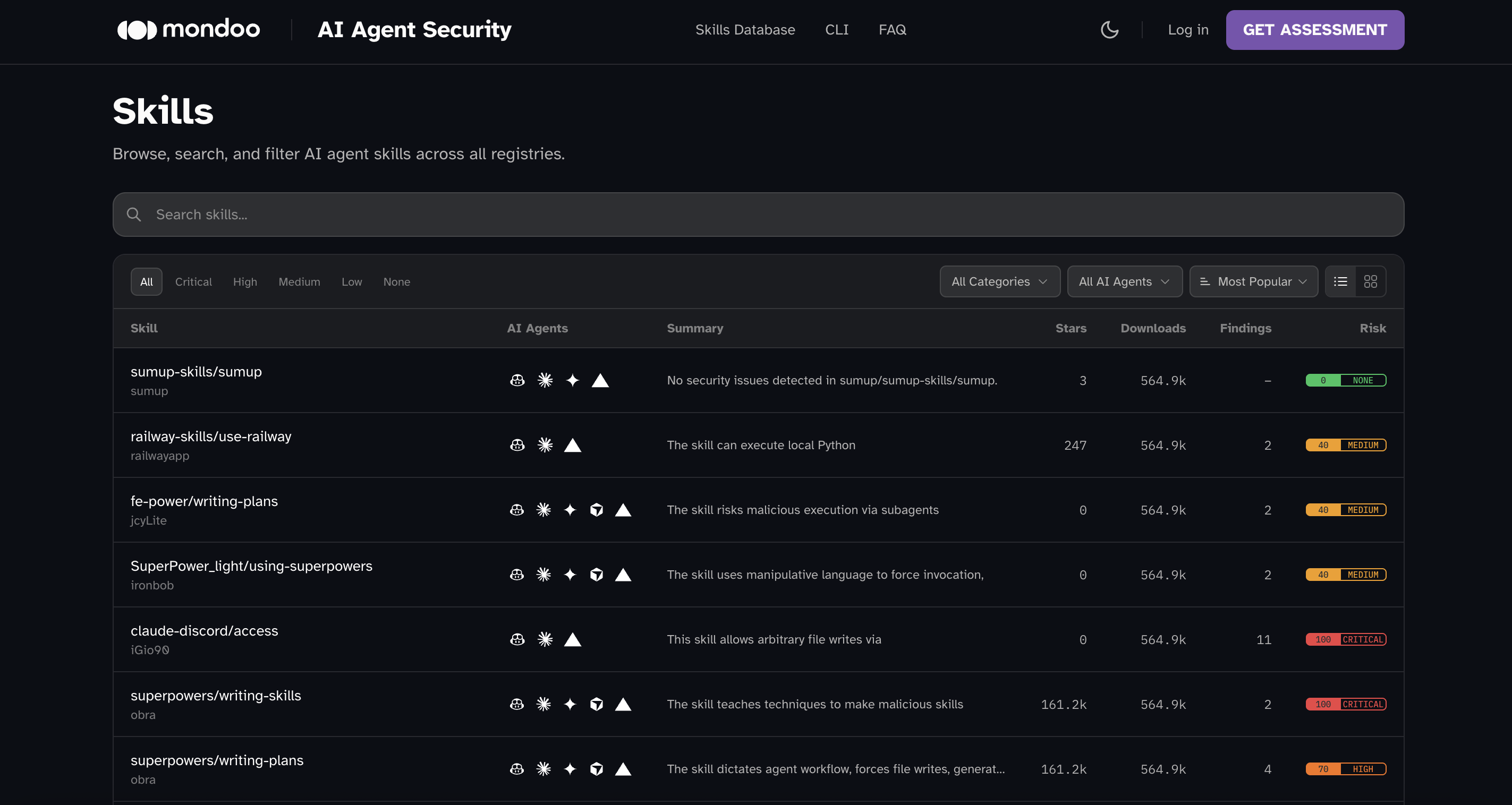The image size is (1512, 805).
Task: Switch to the grid view layout
Action: pos(1370,281)
